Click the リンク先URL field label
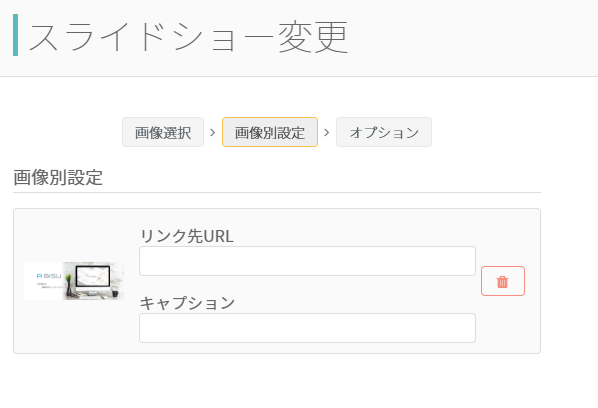This screenshot has height=408, width=598. (x=186, y=236)
